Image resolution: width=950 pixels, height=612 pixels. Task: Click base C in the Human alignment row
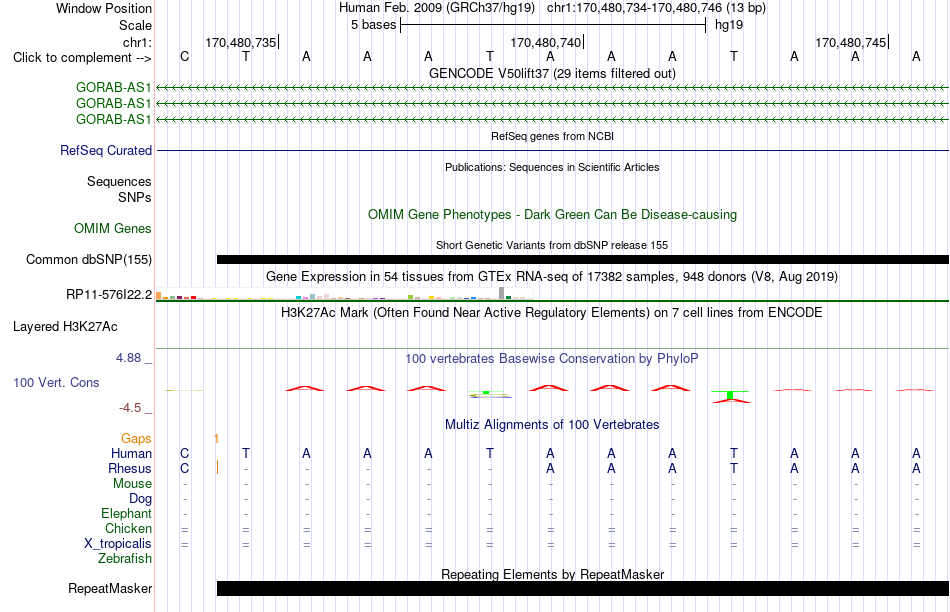point(185,453)
